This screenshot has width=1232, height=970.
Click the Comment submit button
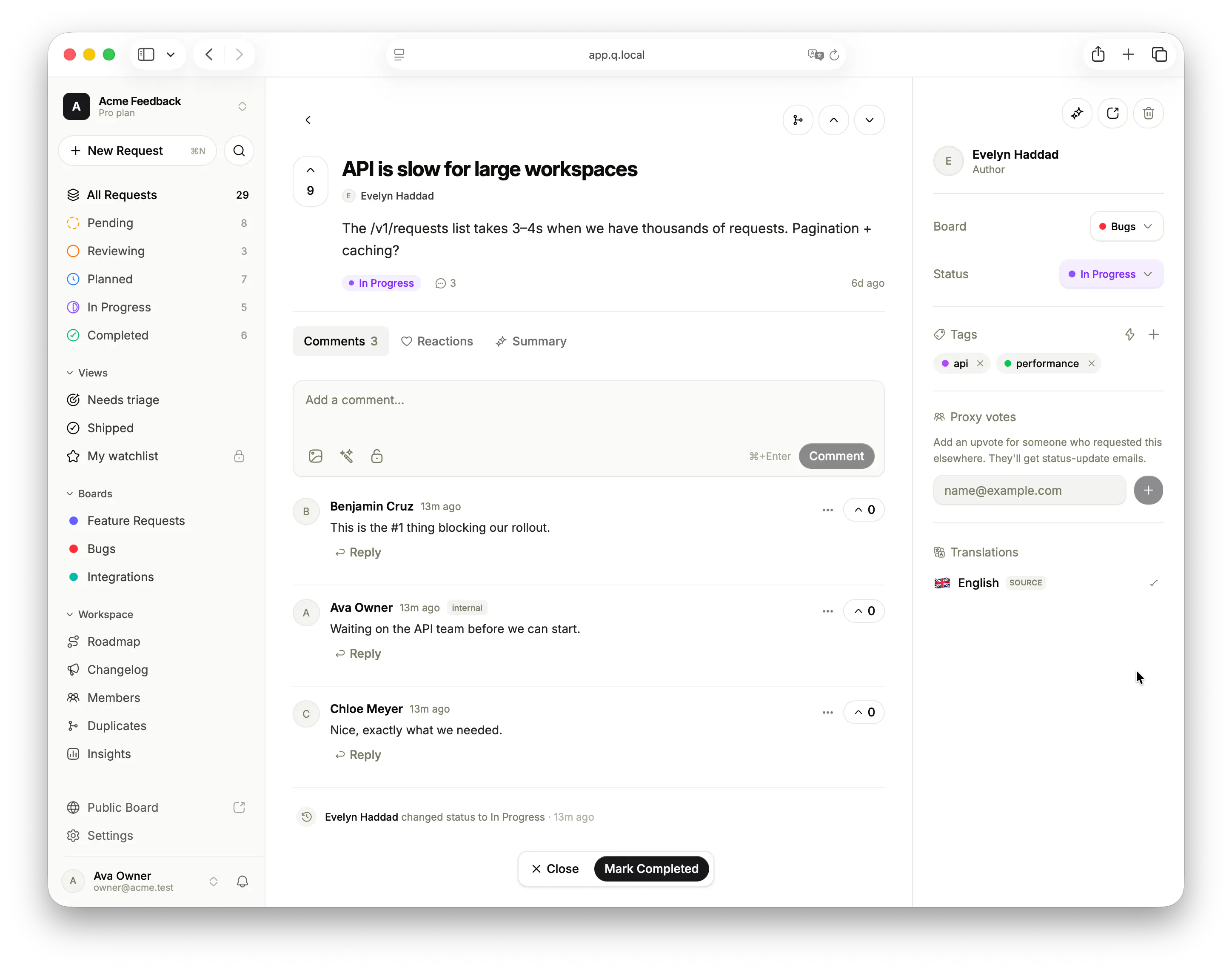point(836,456)
